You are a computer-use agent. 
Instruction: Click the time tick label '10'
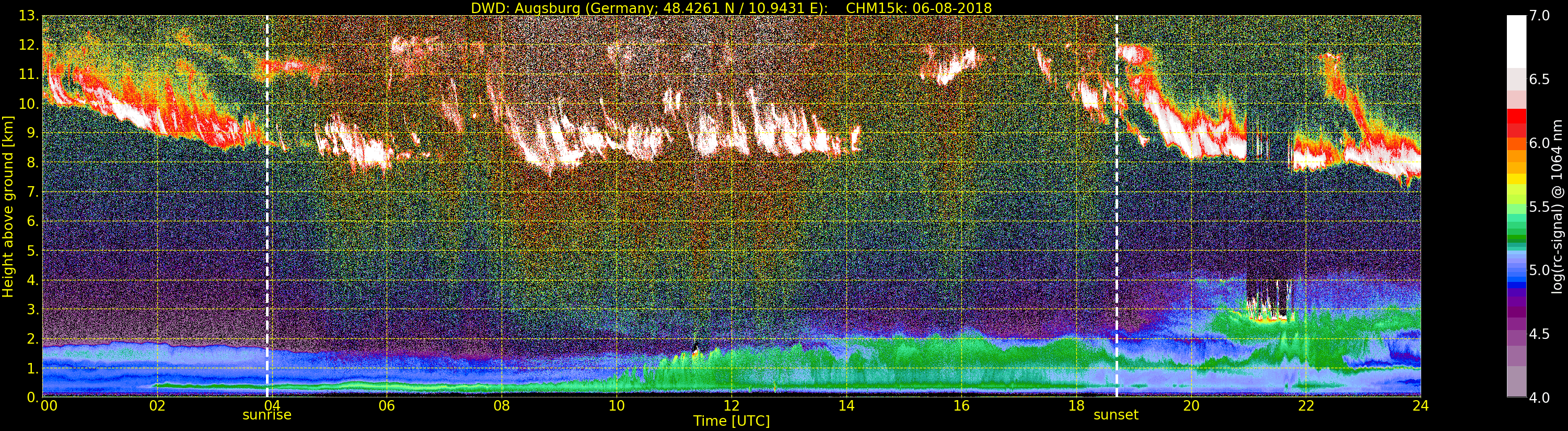point(617,405)
